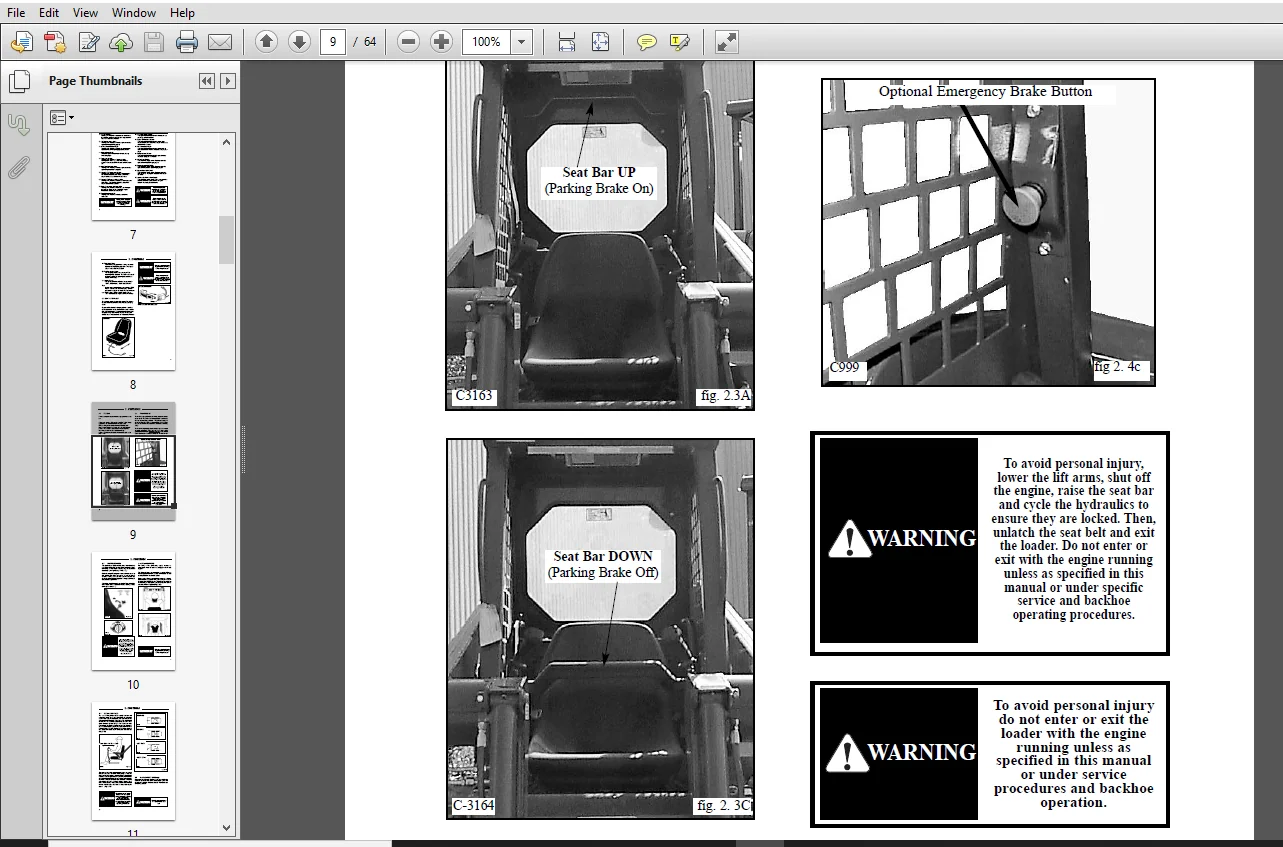Open the zoom level dropdown arrow
The height and width of the screenshot is (847, 1283).
[x=521, y=42]
